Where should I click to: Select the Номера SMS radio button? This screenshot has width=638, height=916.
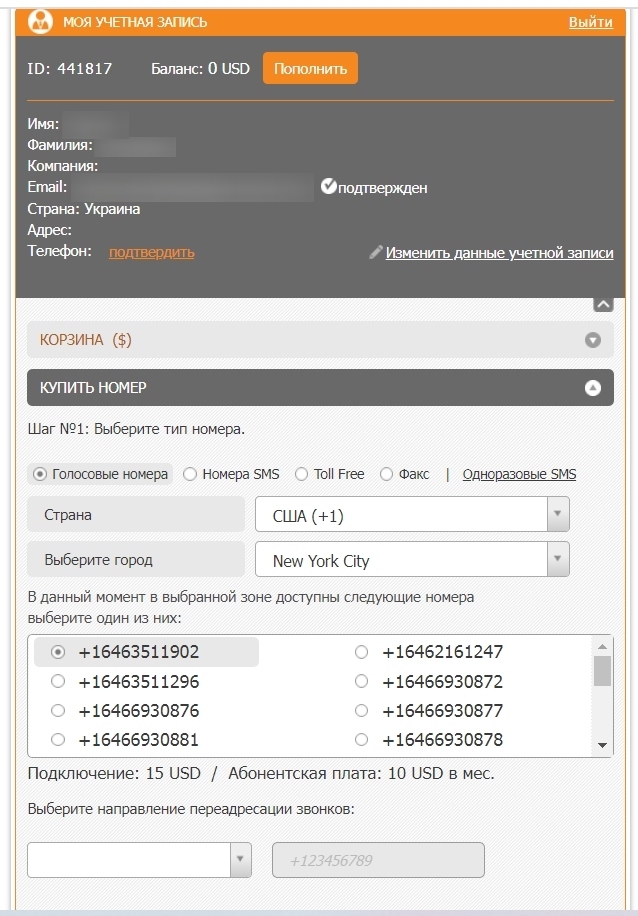click(x=190, y=474)
